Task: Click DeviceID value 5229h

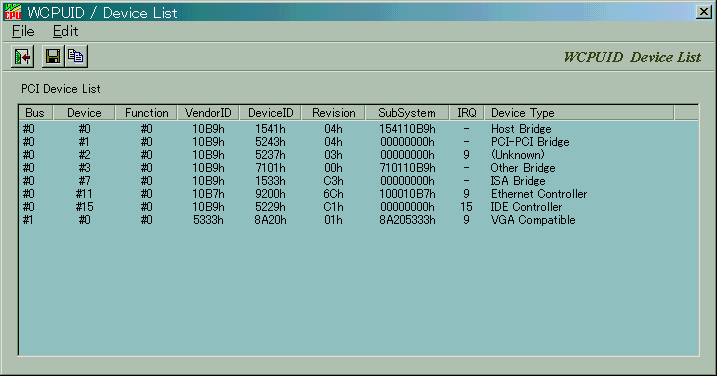Action: coord(270,207)
